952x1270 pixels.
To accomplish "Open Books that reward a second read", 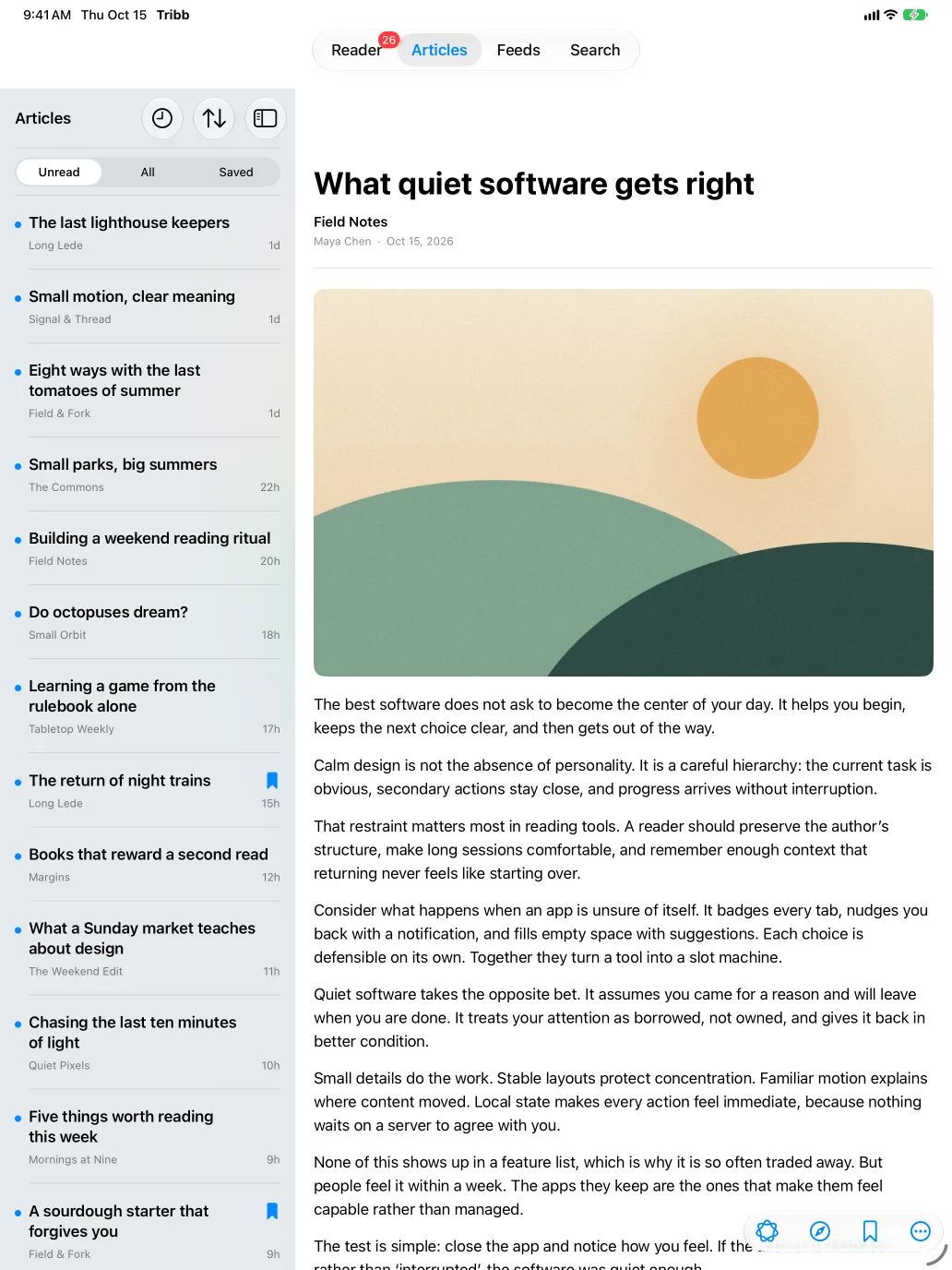I will click(148, 865).
